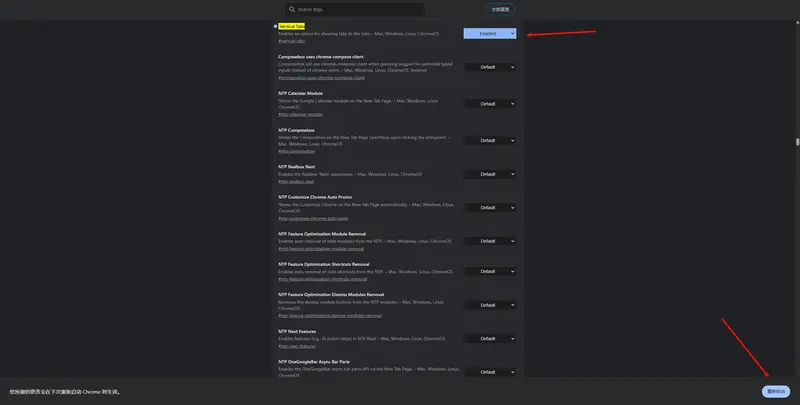Click the NTP Composebox flag title
The width and height of the screenshot is (800, 405).
coord(296,130)
